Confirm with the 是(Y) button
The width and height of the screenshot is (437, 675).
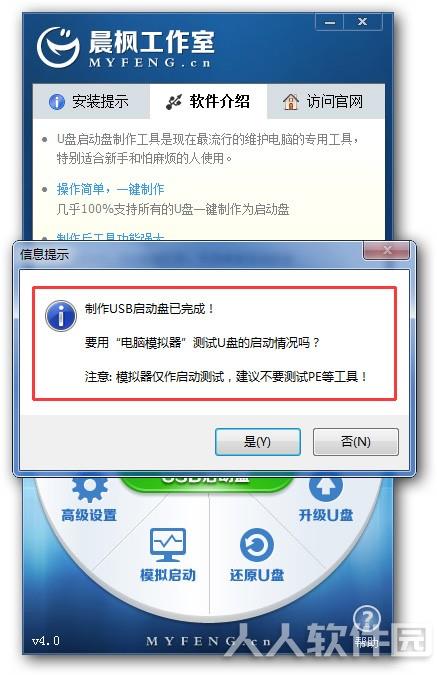point(257,442)
